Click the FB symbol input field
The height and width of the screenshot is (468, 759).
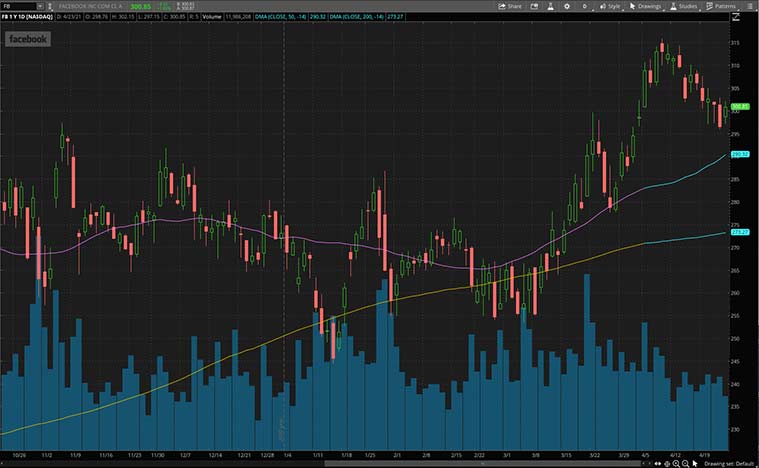click(18, 6)
